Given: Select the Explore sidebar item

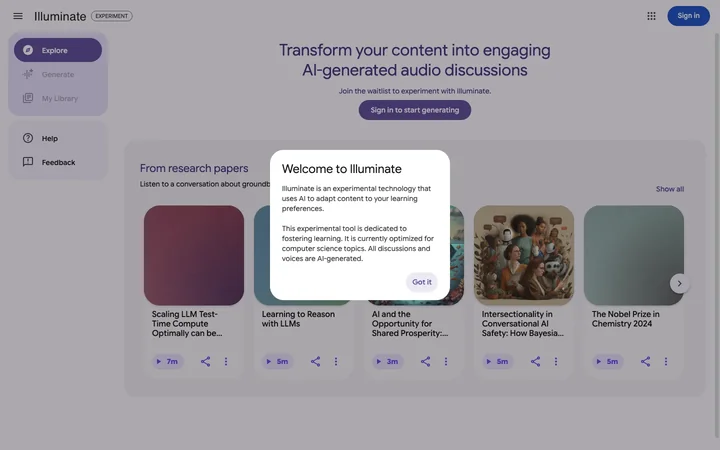Looking at the screenshot, I should (x=58, y=50).
